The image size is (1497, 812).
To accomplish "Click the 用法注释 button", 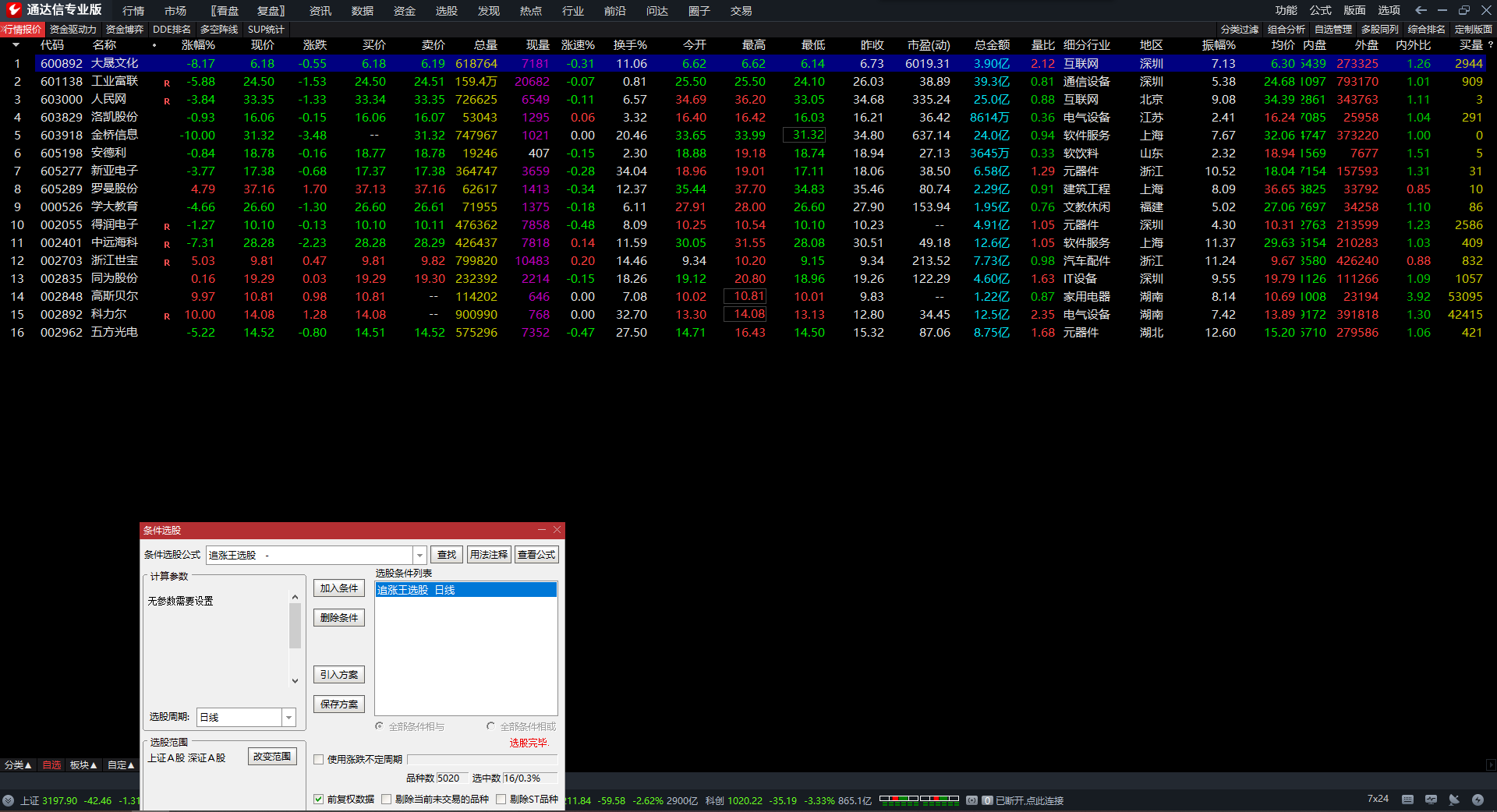I will (x=489, y=555).
